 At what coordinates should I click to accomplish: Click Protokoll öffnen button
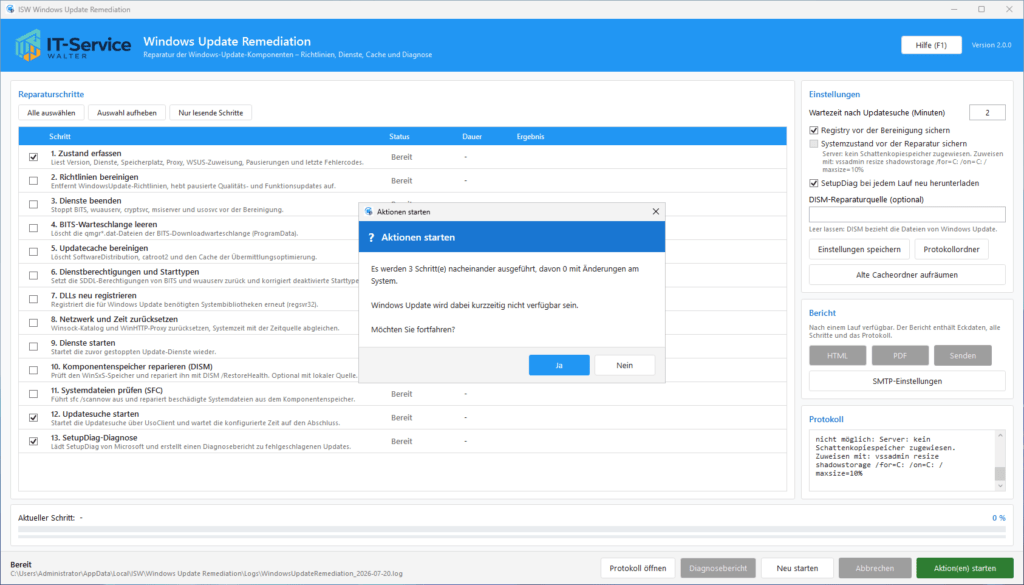pyautogui.click(x=637, y=568)
